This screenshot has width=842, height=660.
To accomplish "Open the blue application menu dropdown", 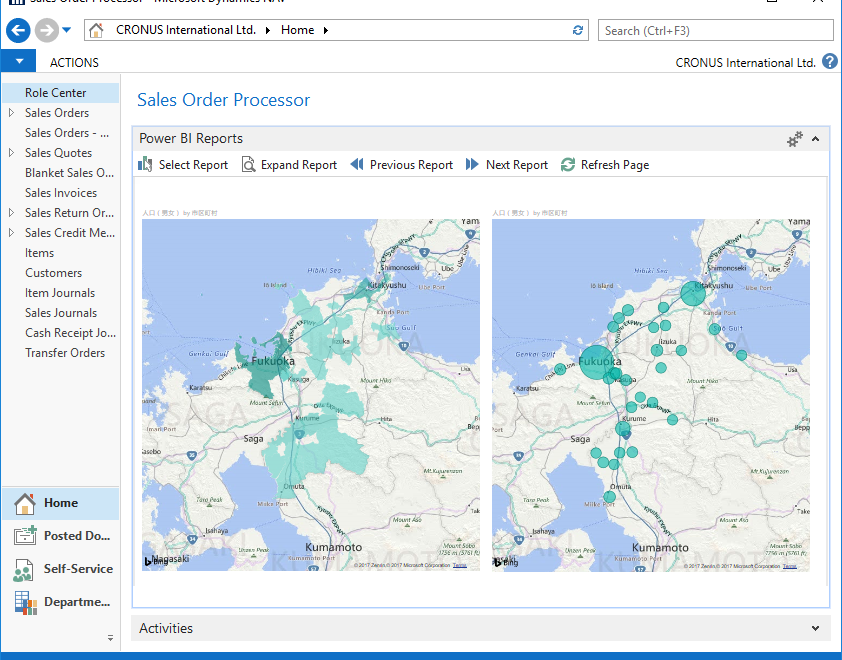I will coord(18,61).
